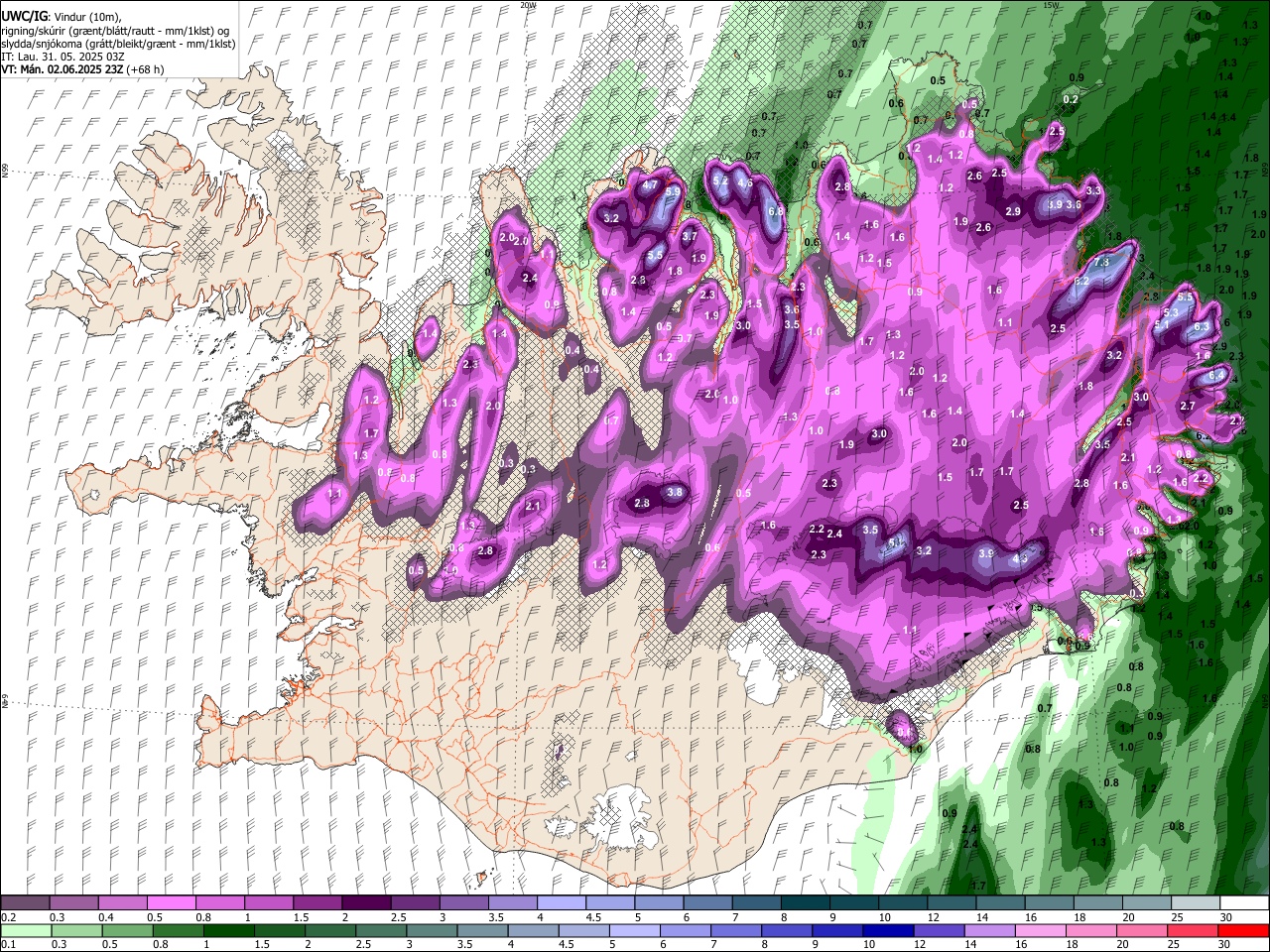Select the dusky purple 0.2 swatch in the legend

25,903
